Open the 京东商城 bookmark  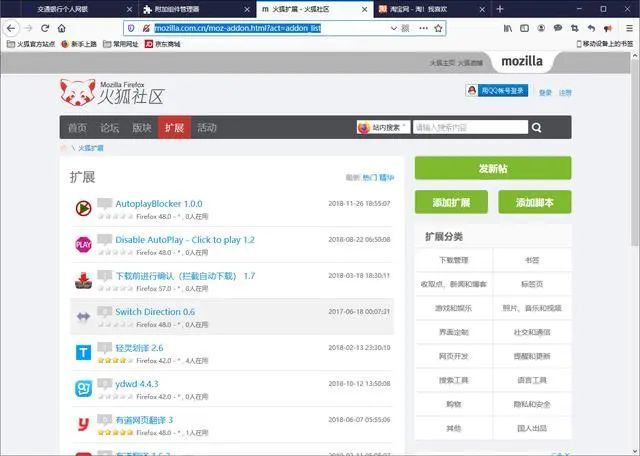point(163,44)
